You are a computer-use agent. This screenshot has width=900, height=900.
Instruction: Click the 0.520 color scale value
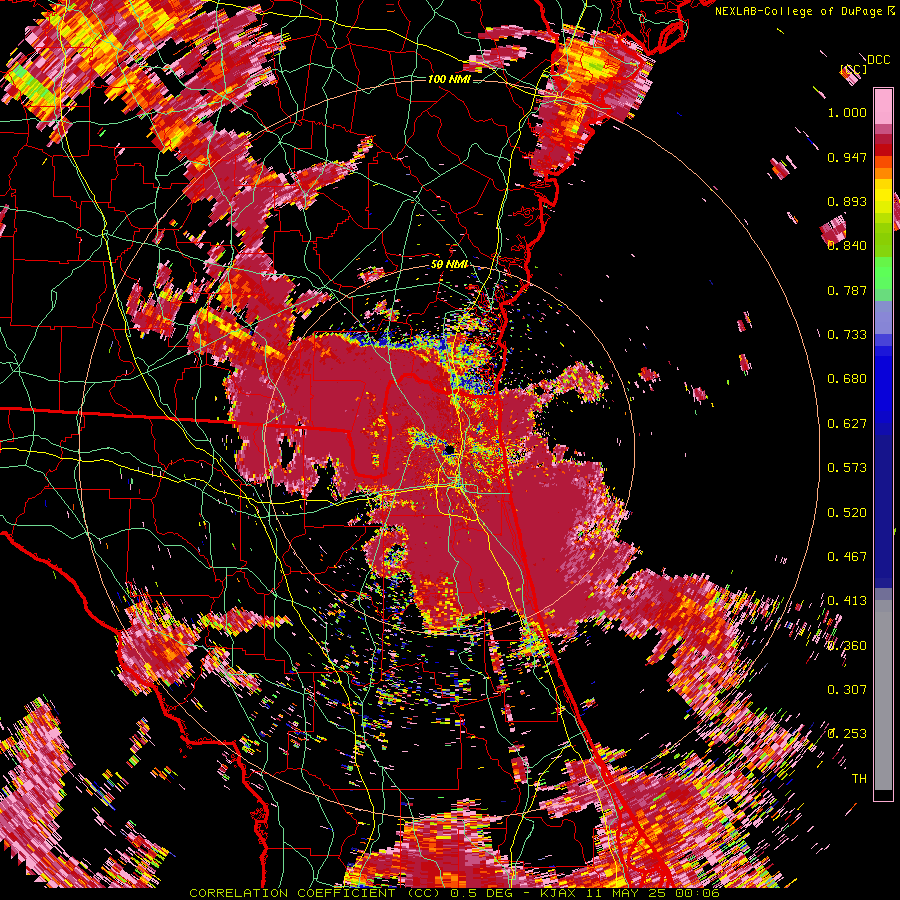[847, 513]
